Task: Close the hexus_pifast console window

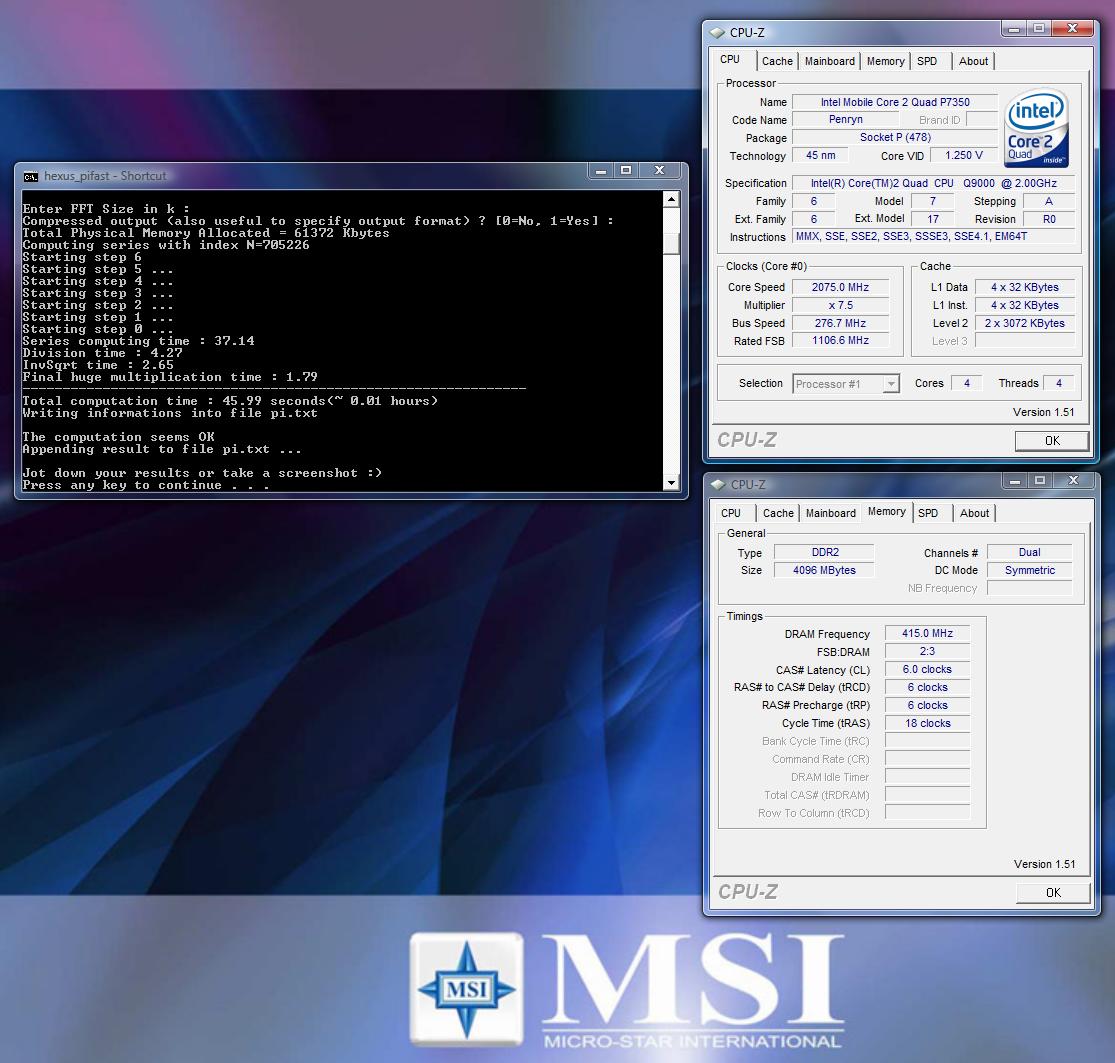Action: click(660, 171)
